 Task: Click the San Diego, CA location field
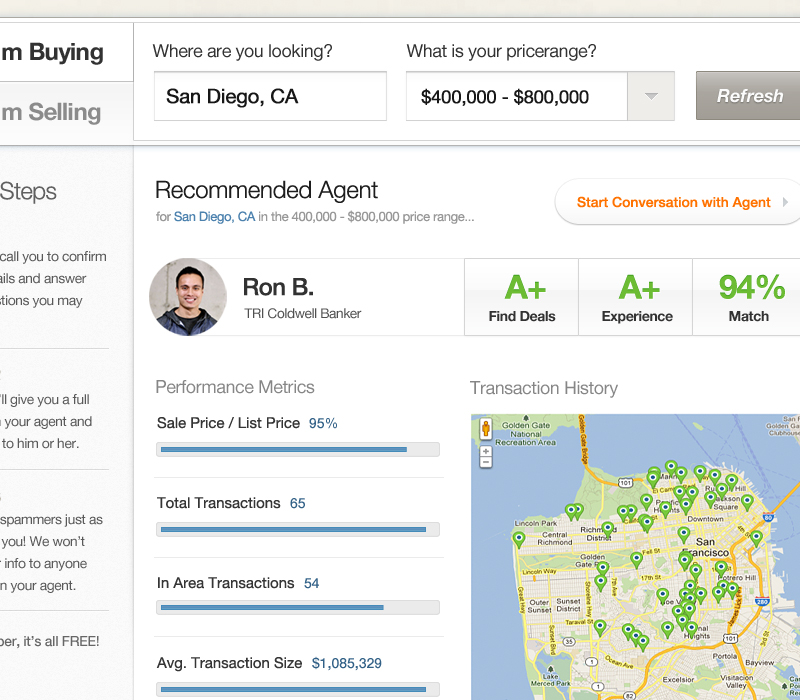(x=270, y=96)
